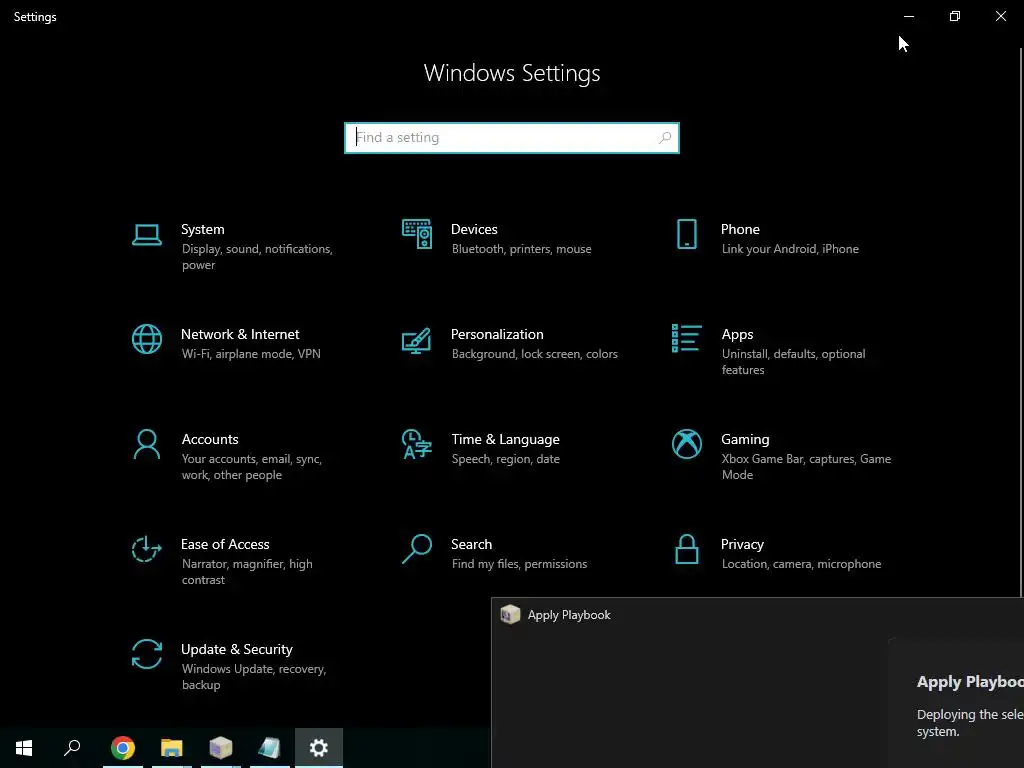Focus the Find a setting search field
Screen dimensions: 1024x768
[x=512, y=138]
